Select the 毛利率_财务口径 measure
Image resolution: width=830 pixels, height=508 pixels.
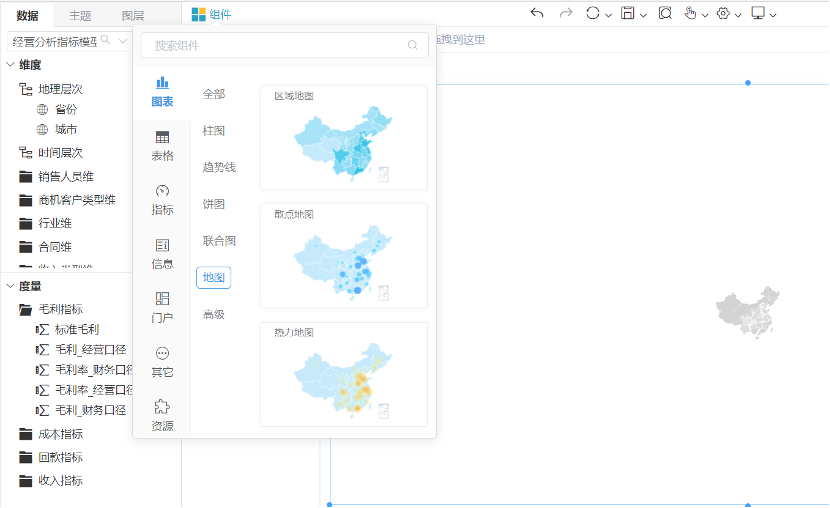(84, 370)
